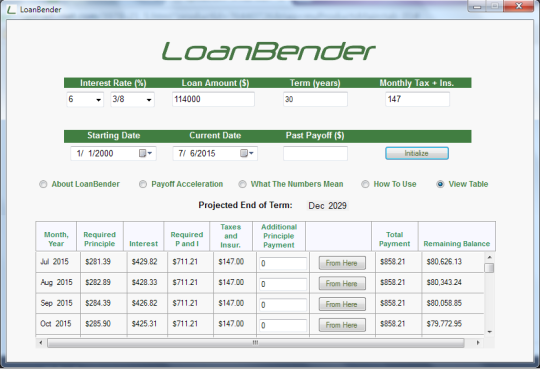Click additional principle payment field for Sep 2015
Viewport: 540px width, 369px height.
pos(283,305)
